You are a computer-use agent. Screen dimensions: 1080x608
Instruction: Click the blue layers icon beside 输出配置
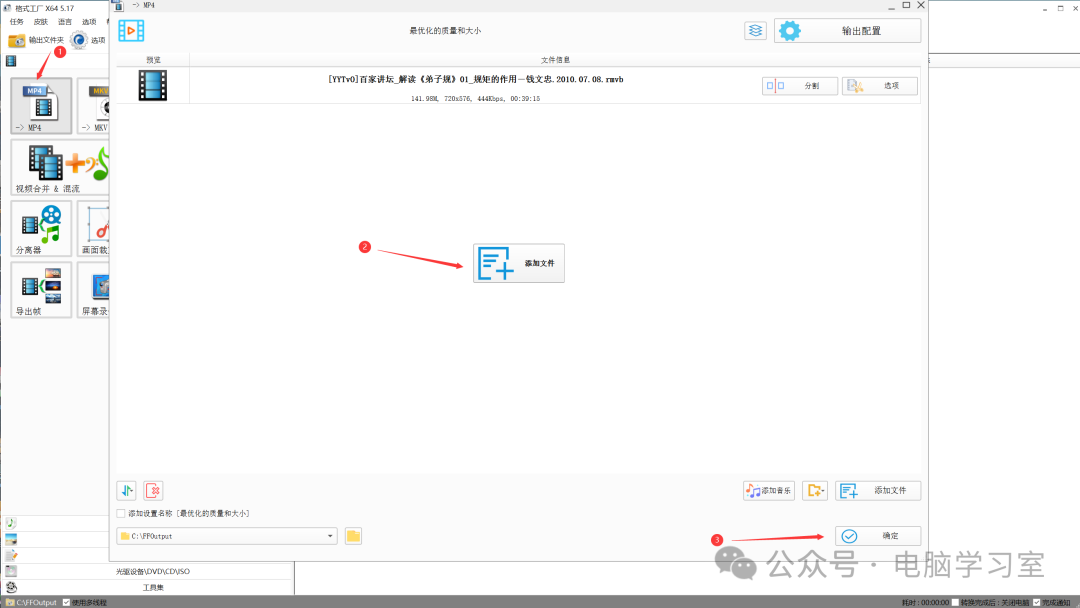tap(756, 31)
